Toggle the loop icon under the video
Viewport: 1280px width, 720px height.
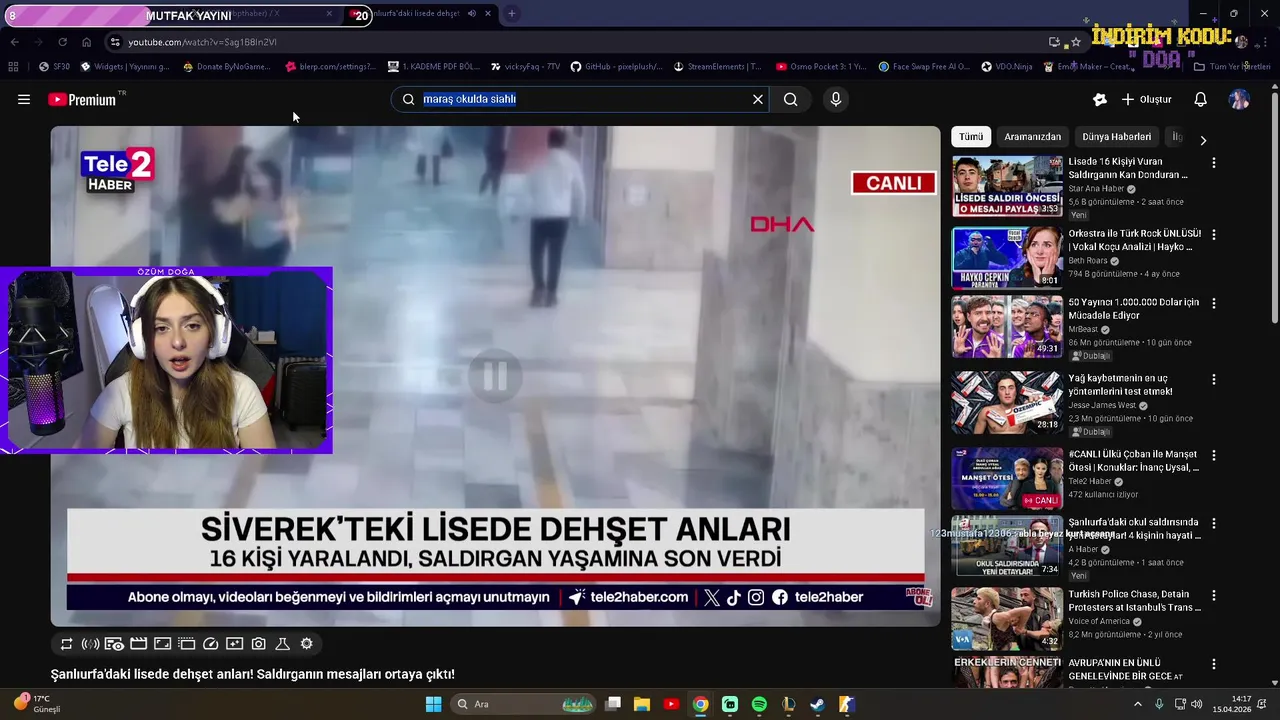coord(67,644)
